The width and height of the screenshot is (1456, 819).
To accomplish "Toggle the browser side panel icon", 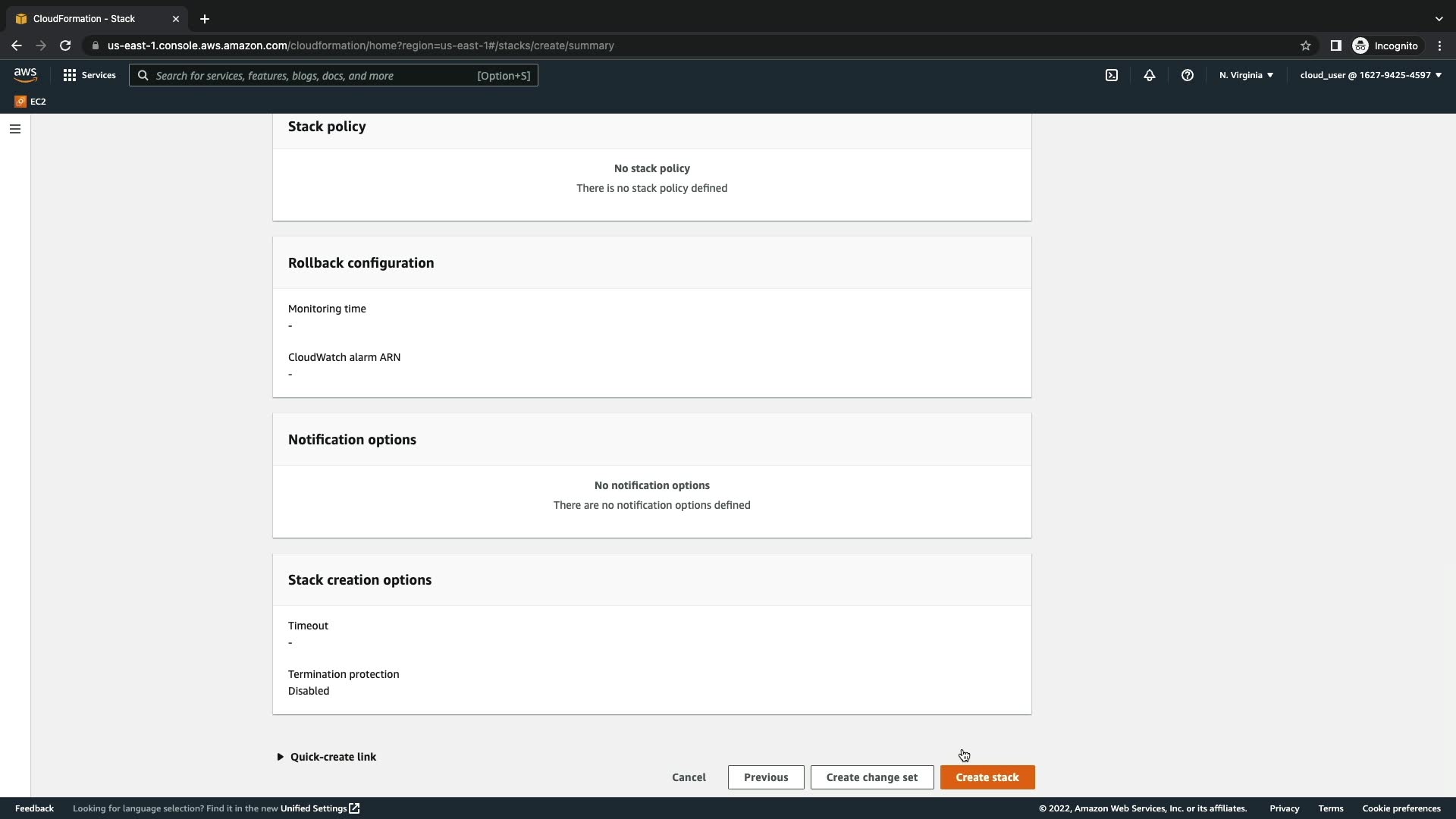I will 1336,45.
